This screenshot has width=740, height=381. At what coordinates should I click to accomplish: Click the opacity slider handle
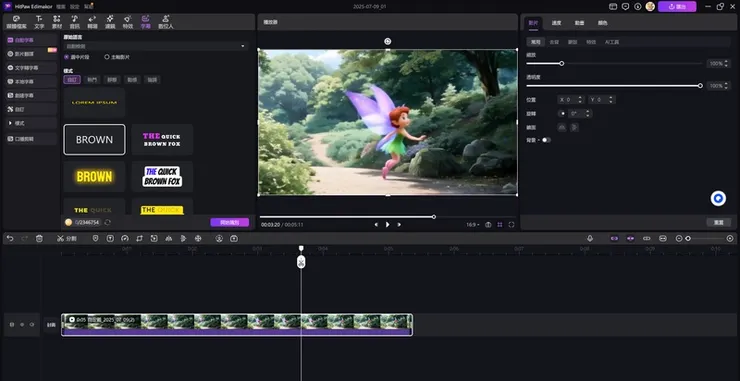coord(700,86)
